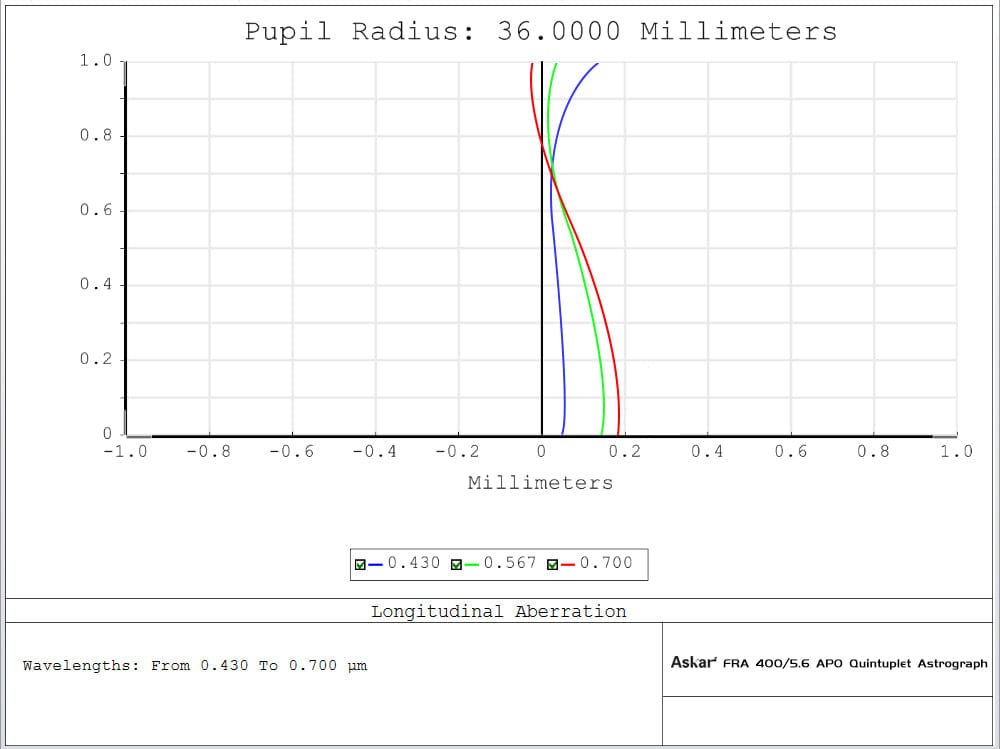
Task: Select the Longitudinal Aberration heading
Action: 499,611
